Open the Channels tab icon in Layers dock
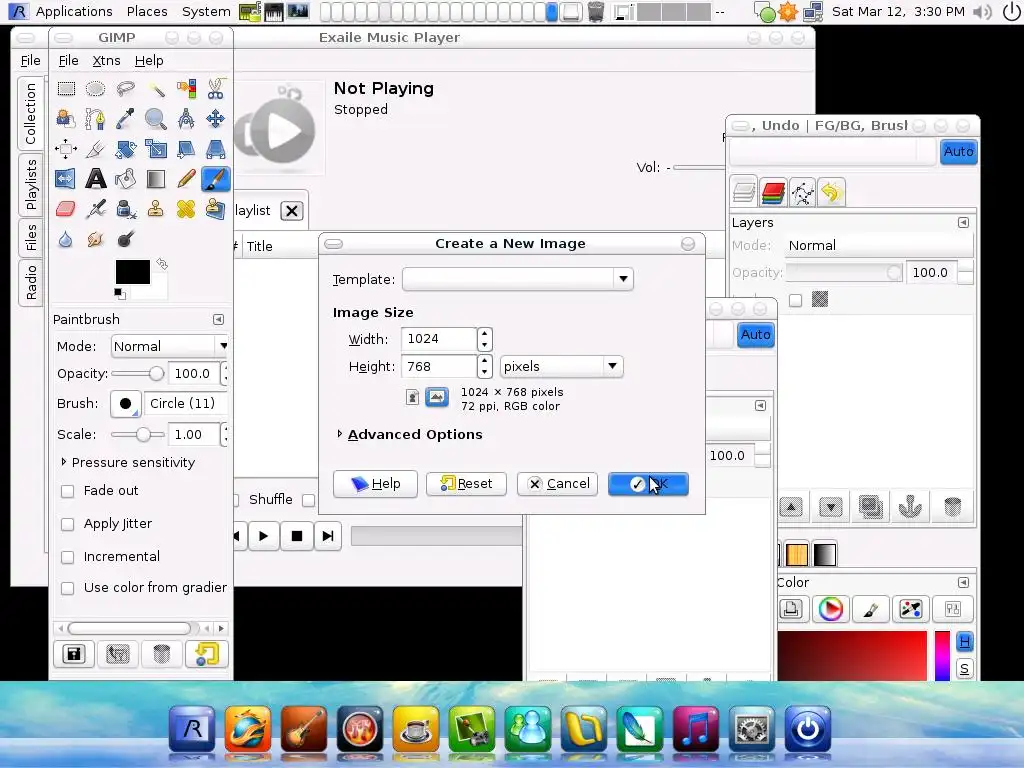 tap(773, 193)
